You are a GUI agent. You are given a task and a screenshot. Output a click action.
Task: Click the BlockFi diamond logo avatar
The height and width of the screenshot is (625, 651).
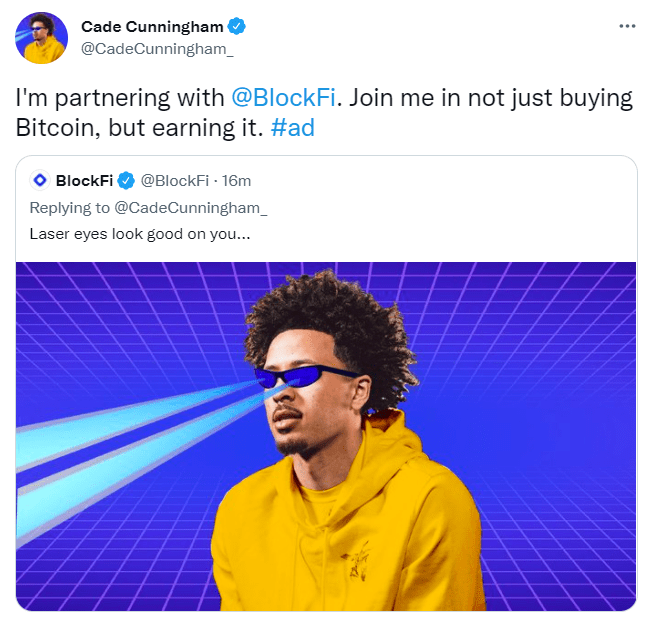click(x=40, y=180)
